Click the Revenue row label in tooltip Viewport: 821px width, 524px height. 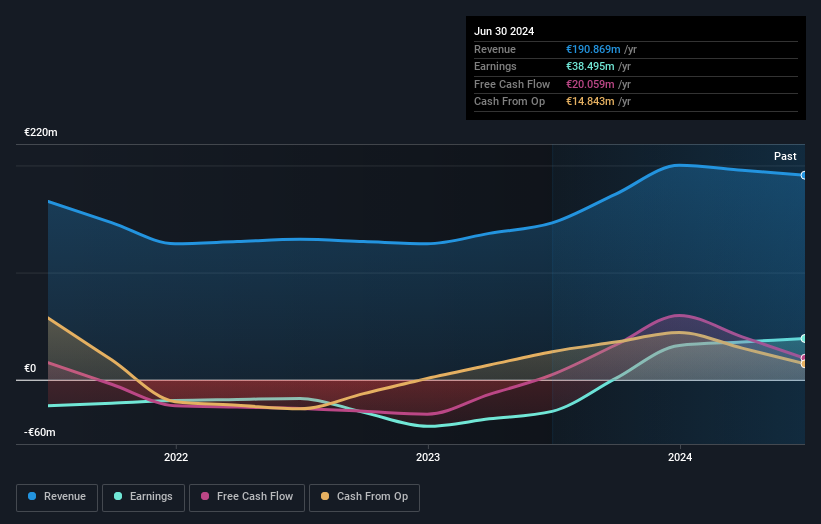(495, 49)
